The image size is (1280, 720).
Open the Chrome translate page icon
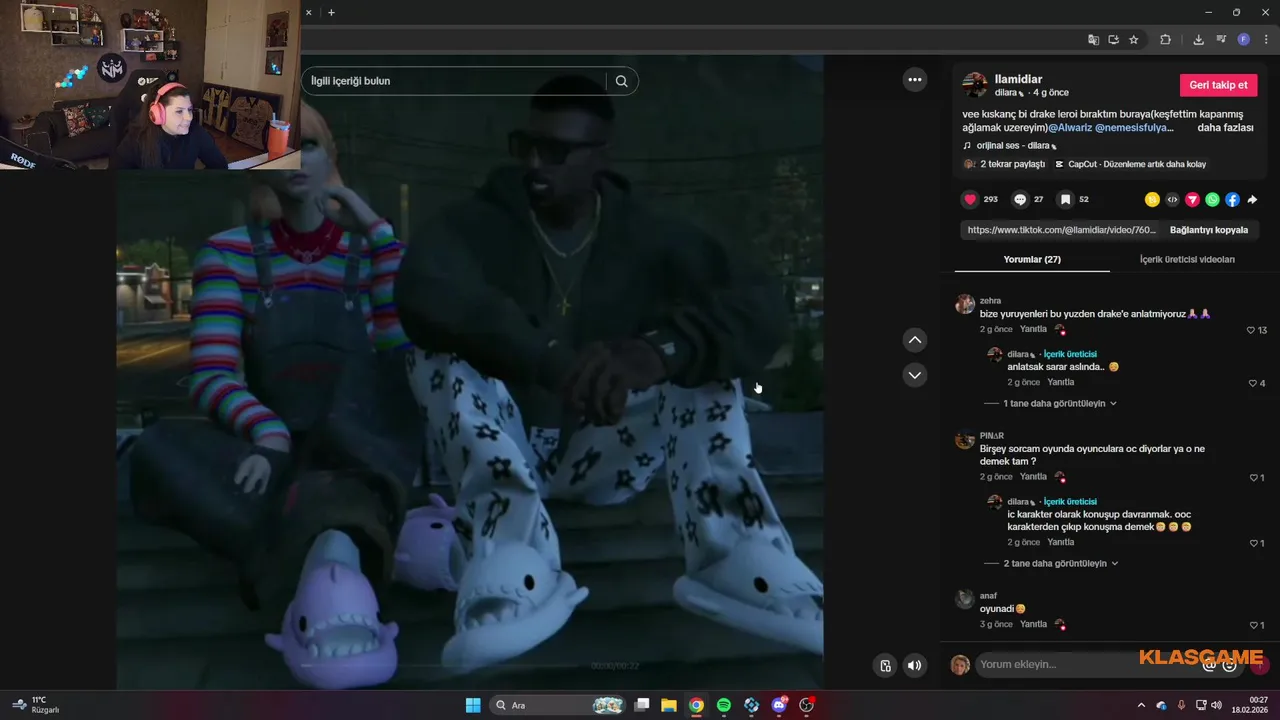click(x=1093, y=39)
